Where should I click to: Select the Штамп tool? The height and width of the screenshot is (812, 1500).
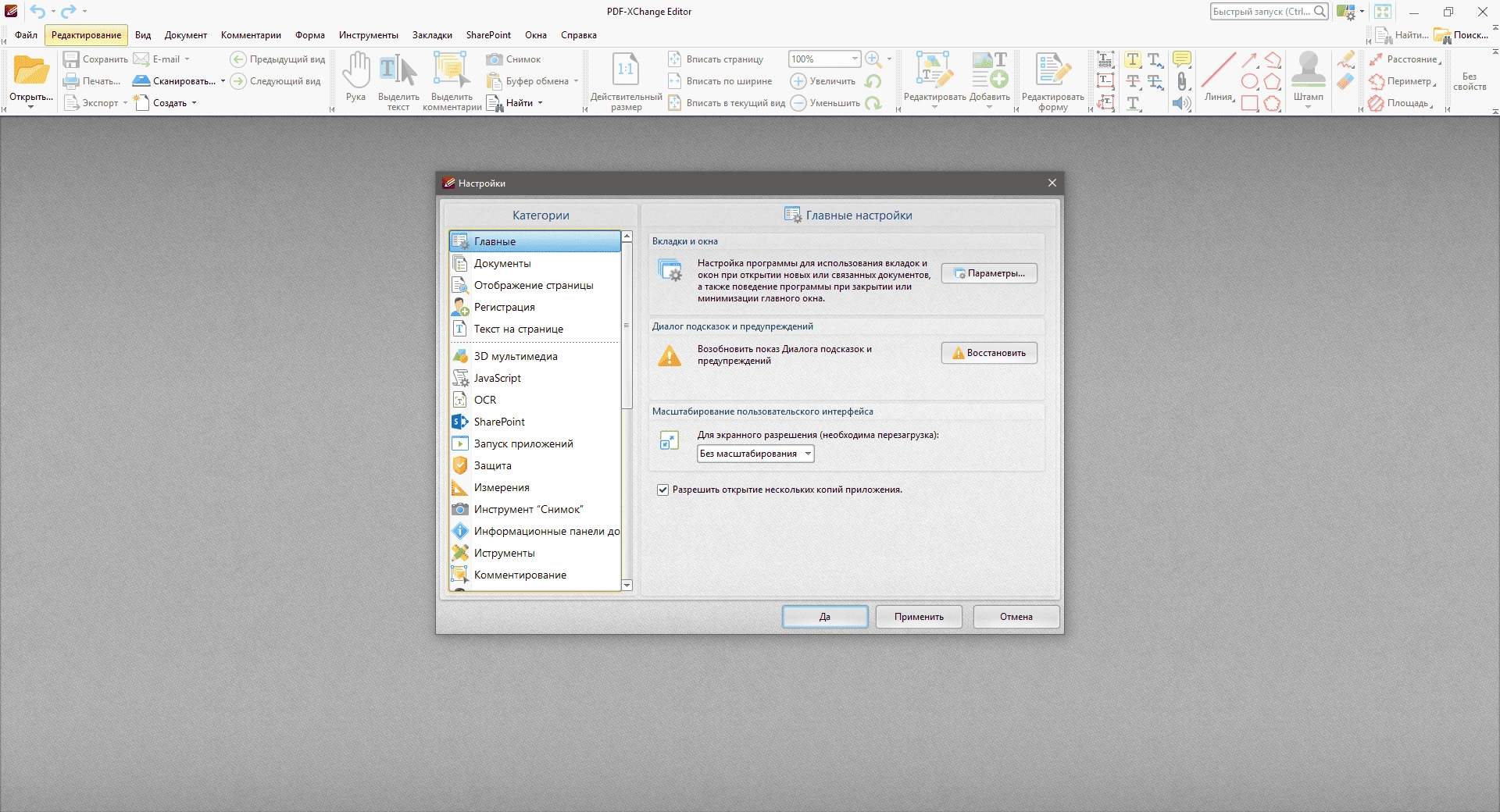(1308, 78)
